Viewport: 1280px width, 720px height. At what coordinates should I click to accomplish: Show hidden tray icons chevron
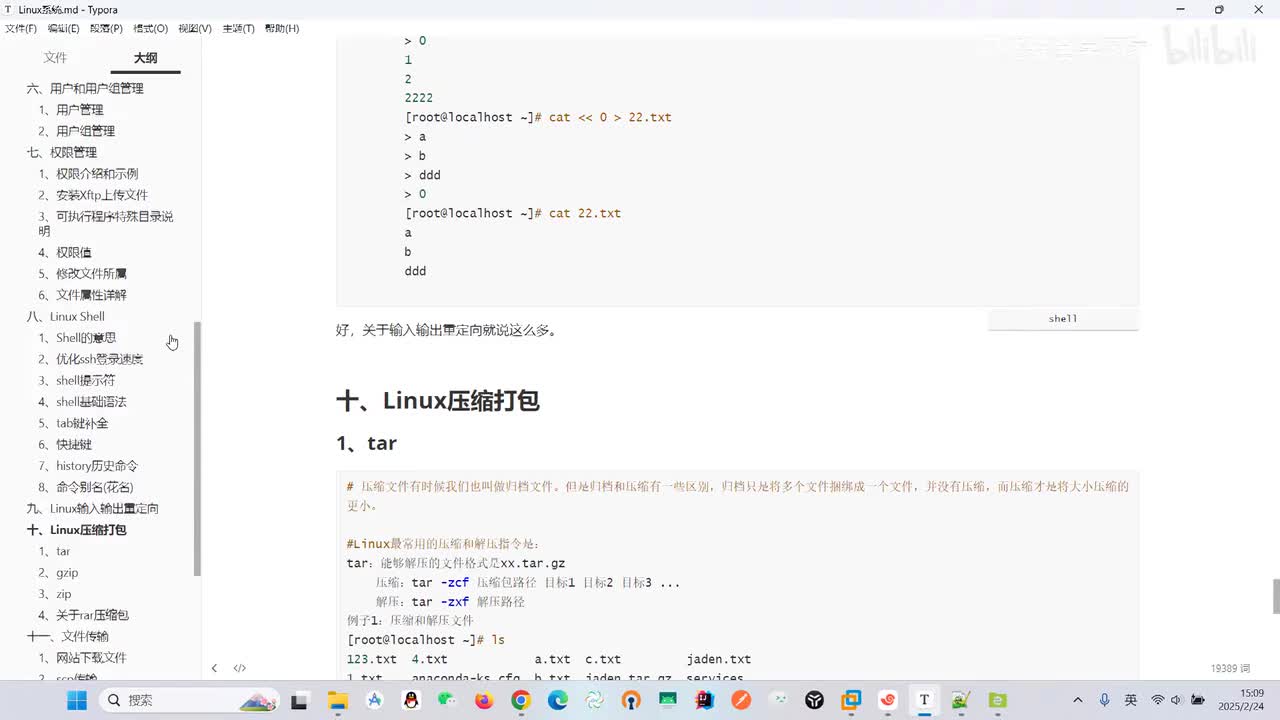(x=1077, y=700)
